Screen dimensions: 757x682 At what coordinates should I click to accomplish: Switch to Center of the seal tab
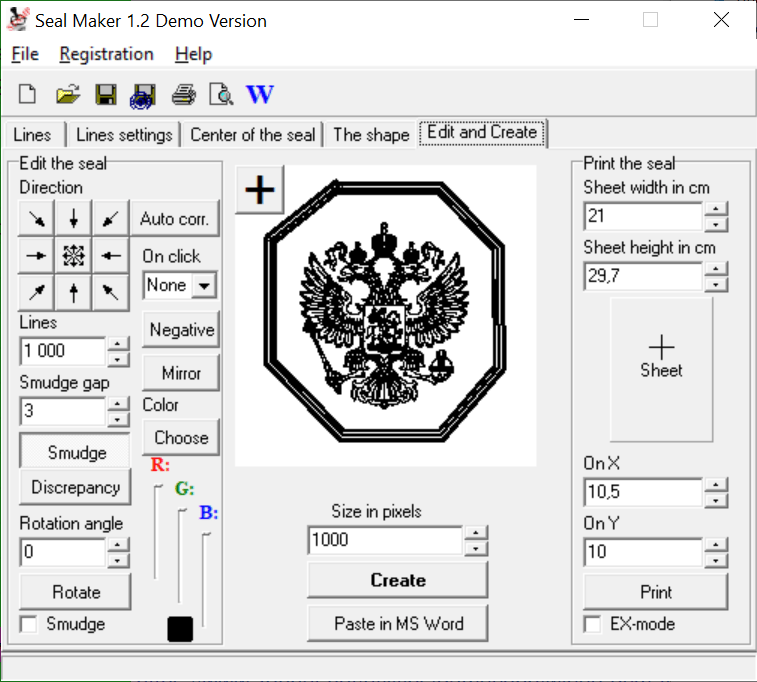coord(252,135)
